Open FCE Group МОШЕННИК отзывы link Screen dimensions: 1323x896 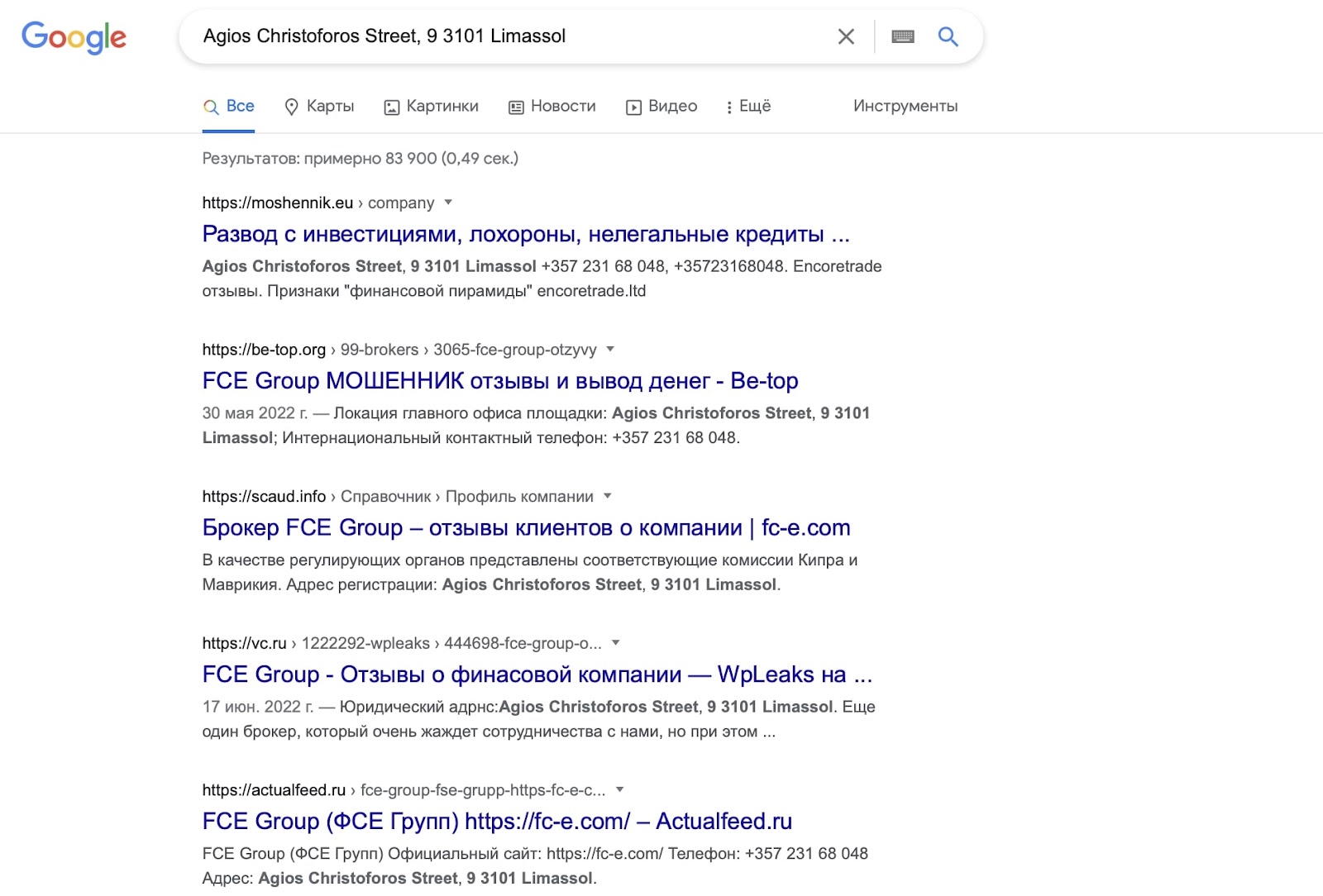click(500, 381)
